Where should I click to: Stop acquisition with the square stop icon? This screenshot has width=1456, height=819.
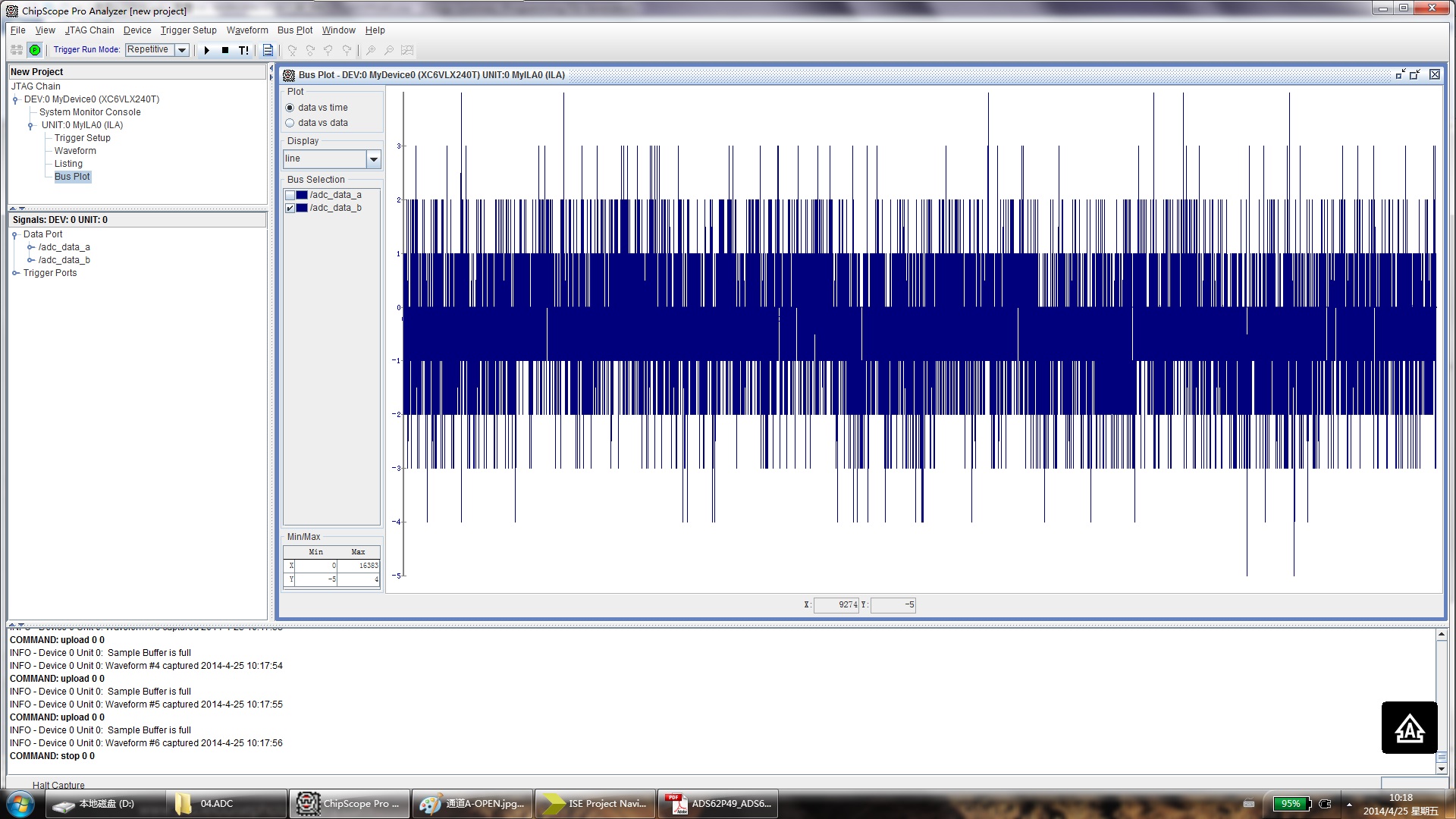[225, 50]
